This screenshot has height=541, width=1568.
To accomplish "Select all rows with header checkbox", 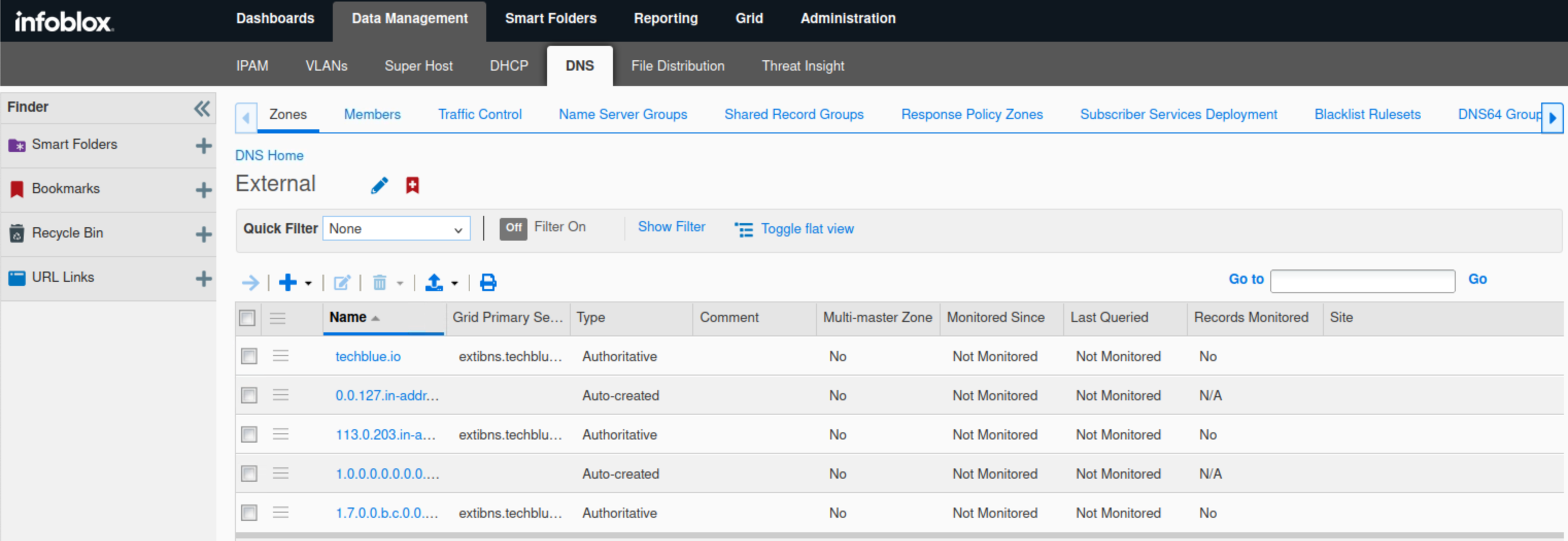I will (x=247, y=318).
